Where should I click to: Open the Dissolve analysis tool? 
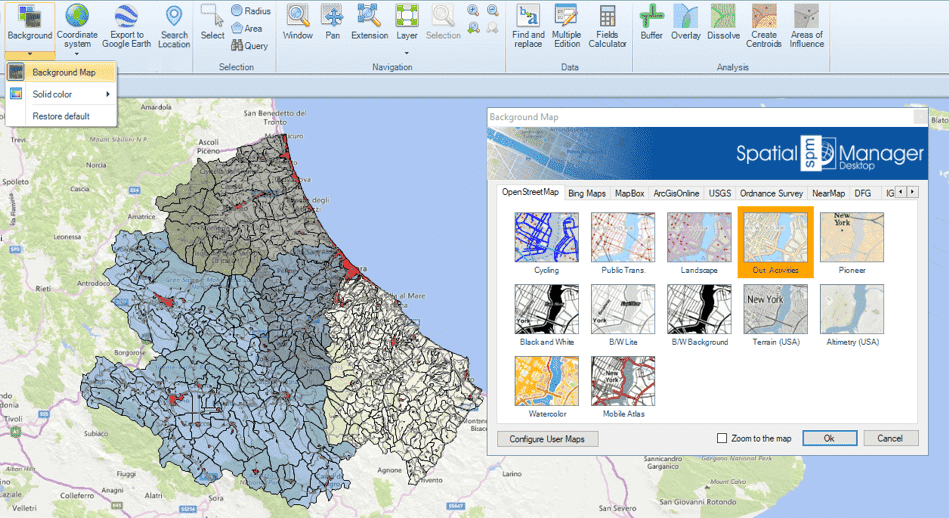click(x=723, y=16)
